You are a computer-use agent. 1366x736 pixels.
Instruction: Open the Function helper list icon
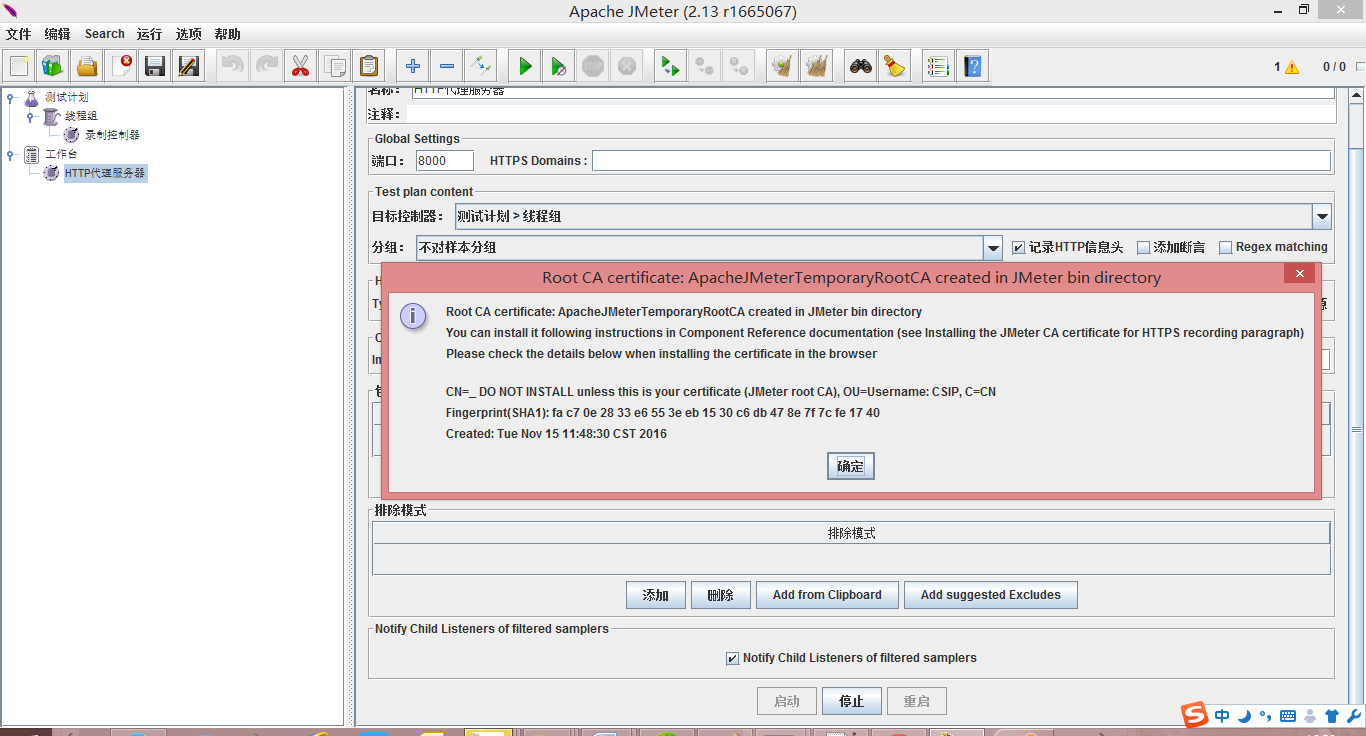[x=938, y=67]
